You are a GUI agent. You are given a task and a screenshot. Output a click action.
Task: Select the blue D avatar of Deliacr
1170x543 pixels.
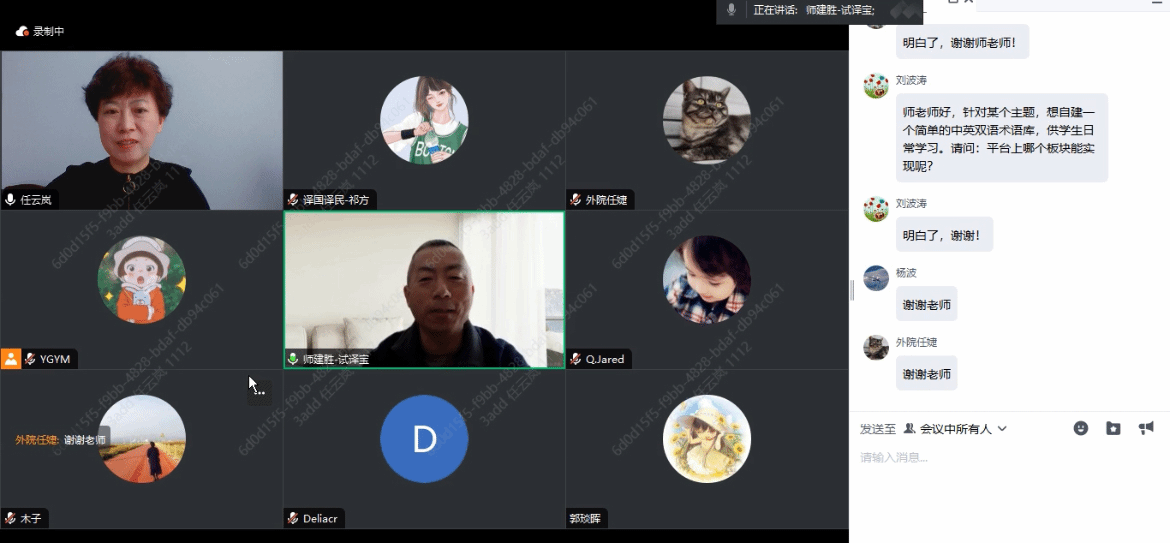tap(424, 439)
